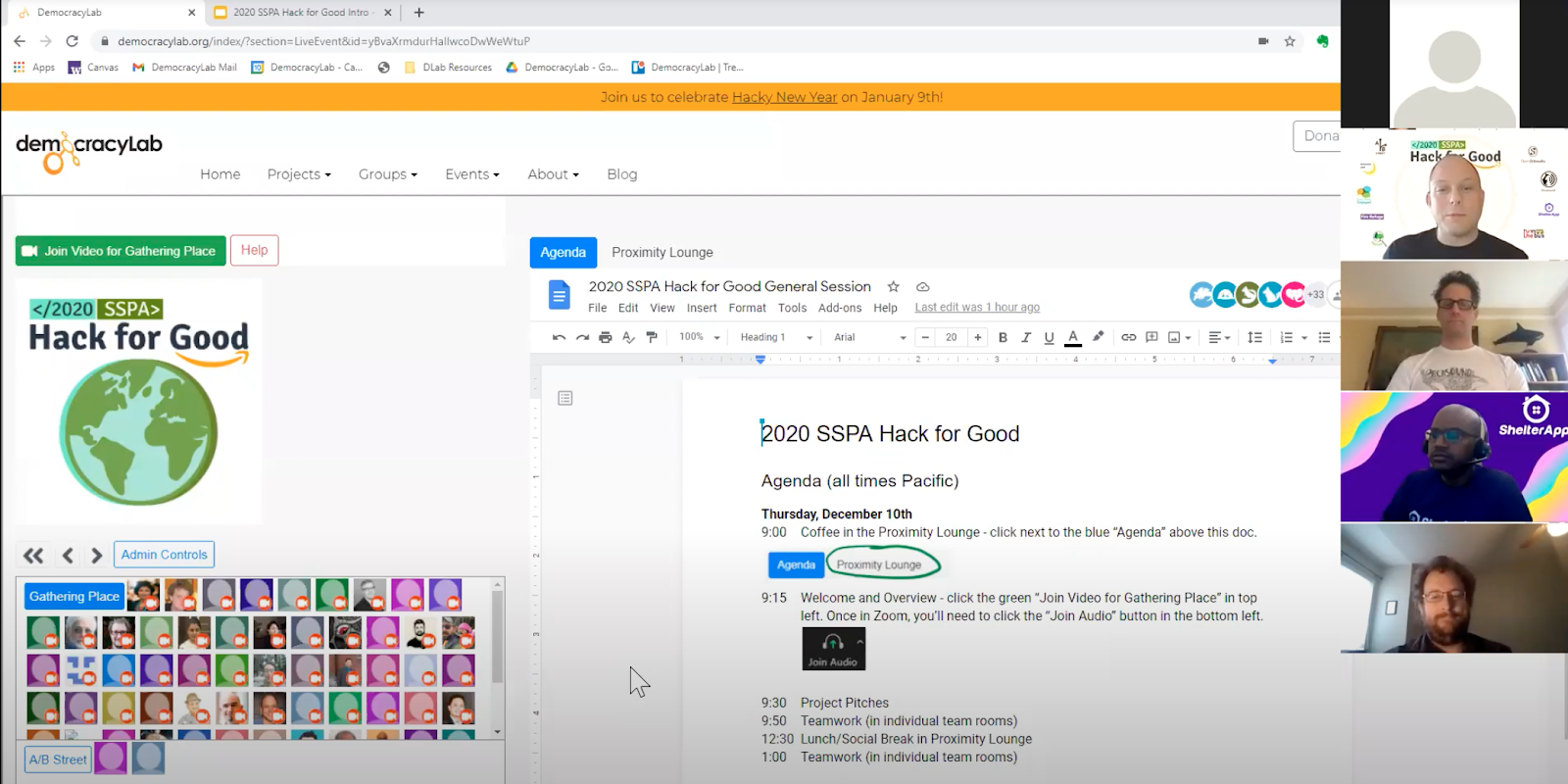This screenshot has width=1568, height=784.
Task: Open the text alignment dropdown
Action: click(x=1219, y=337)
